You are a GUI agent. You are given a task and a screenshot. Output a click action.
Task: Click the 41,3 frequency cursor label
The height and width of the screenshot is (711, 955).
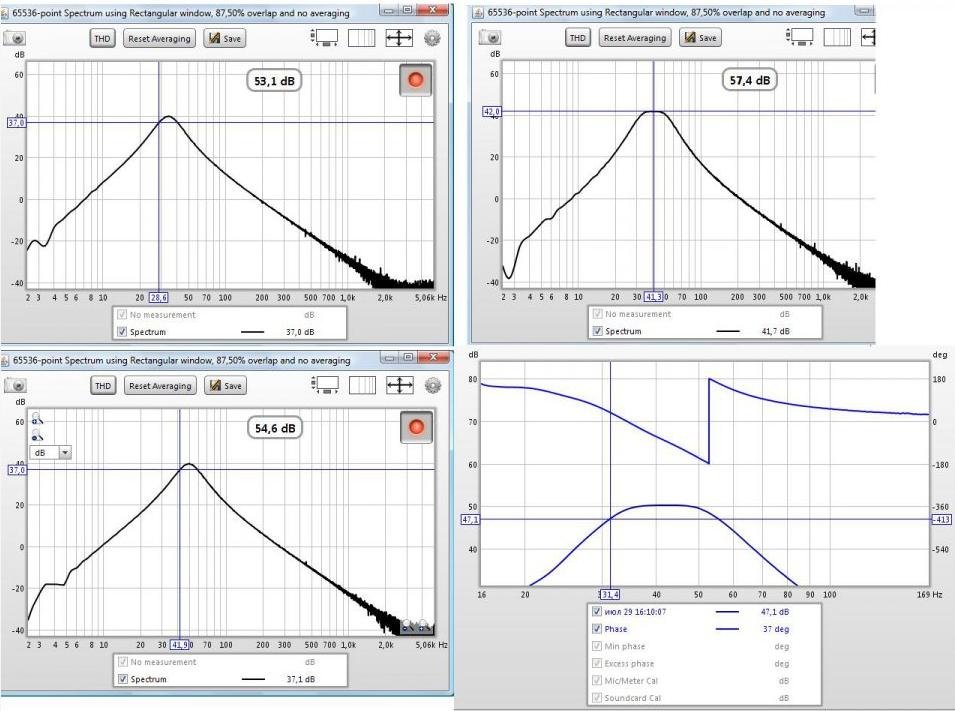654,297
